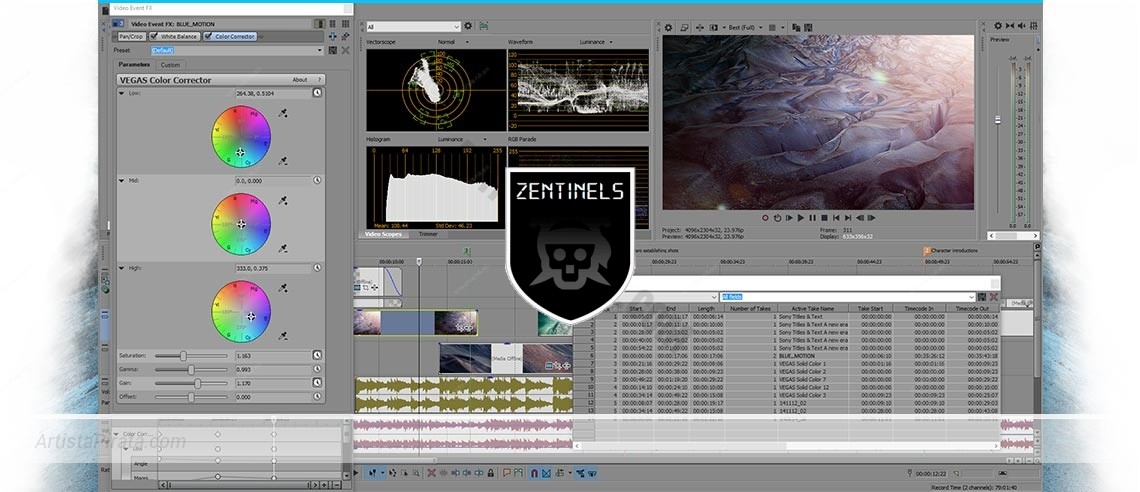Image resolution: width=1140 pixels, height=492 pixels.
Task: Click the Saturation slider
Action: coord(190,356)
